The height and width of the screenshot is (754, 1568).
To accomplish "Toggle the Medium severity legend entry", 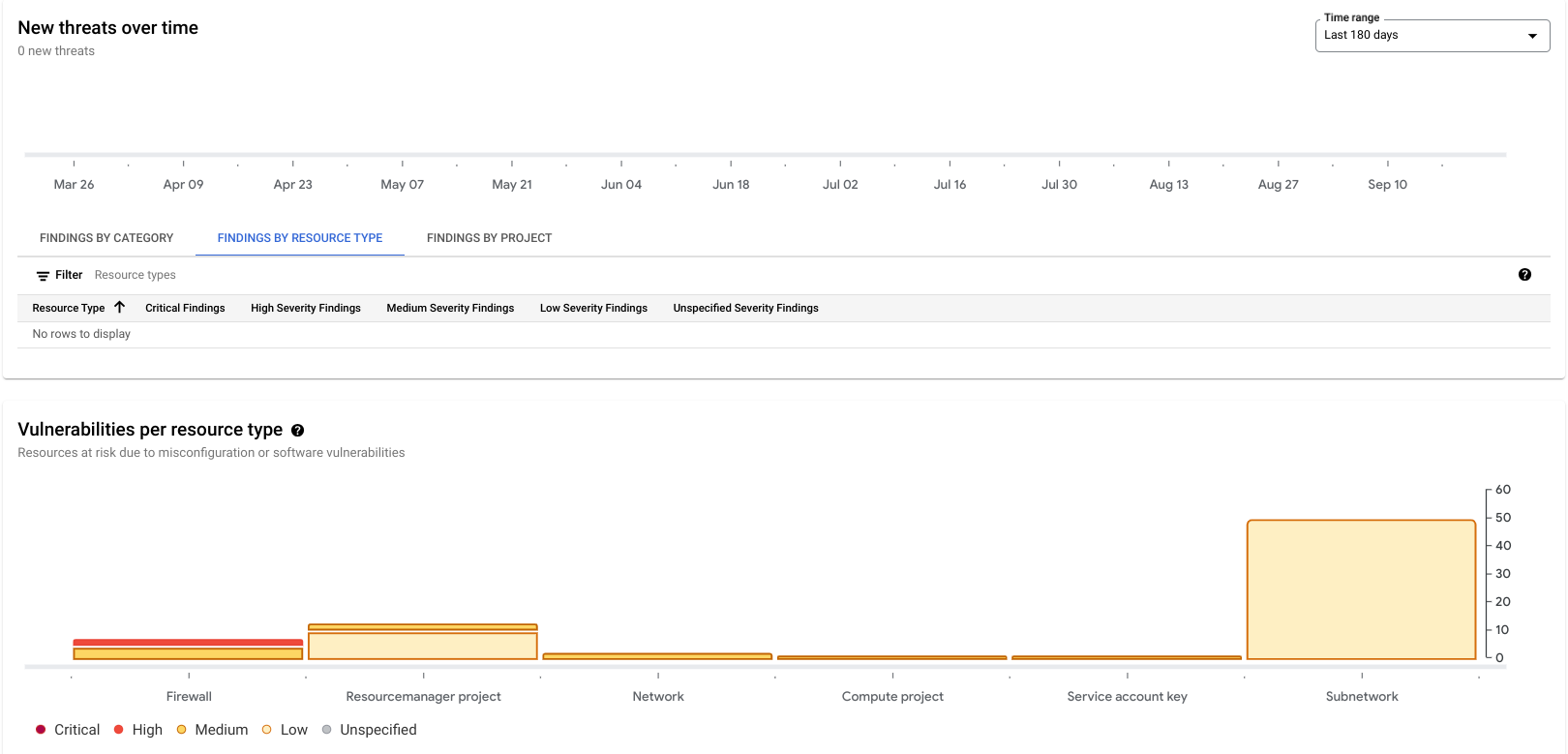I will pos(212,730).
